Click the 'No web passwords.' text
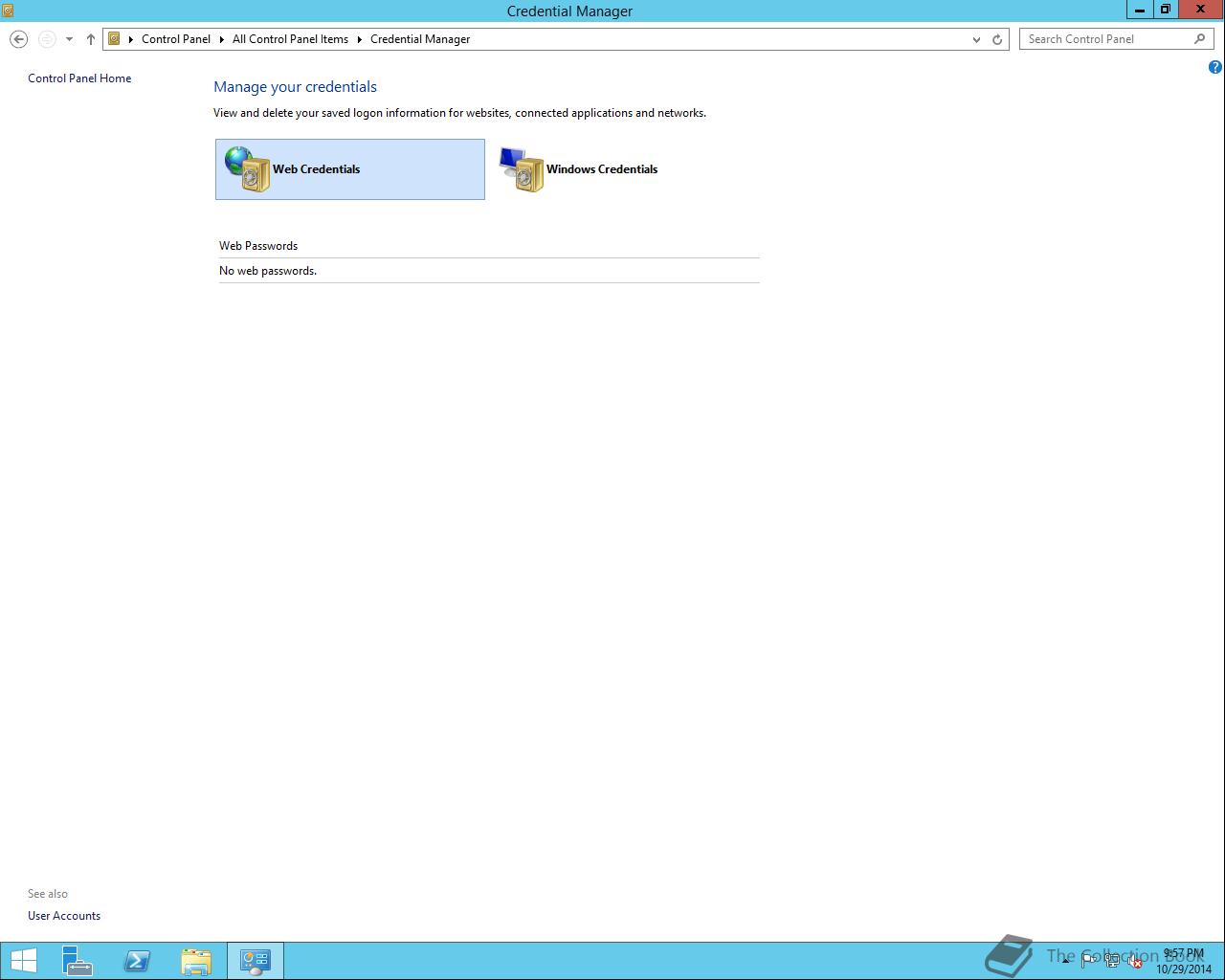The height and width of the screenshot is (980, 1225). 268,271
